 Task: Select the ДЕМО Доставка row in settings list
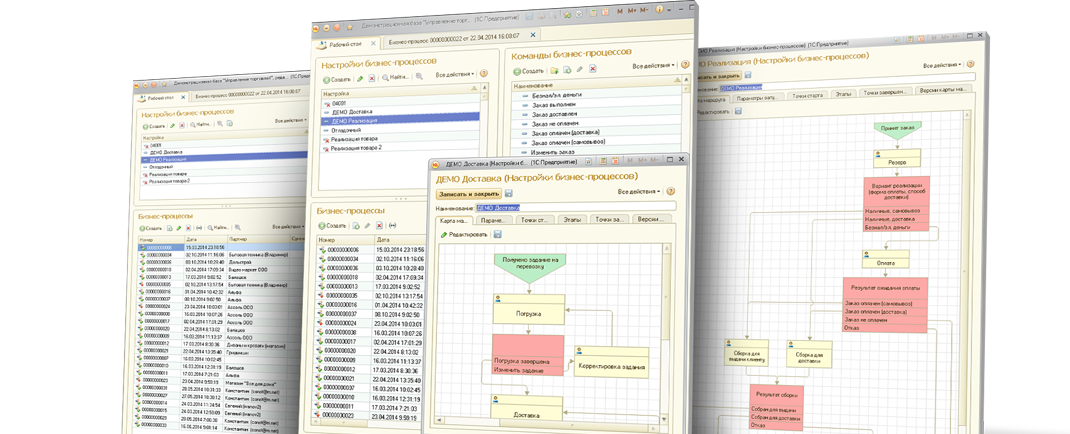353,113
